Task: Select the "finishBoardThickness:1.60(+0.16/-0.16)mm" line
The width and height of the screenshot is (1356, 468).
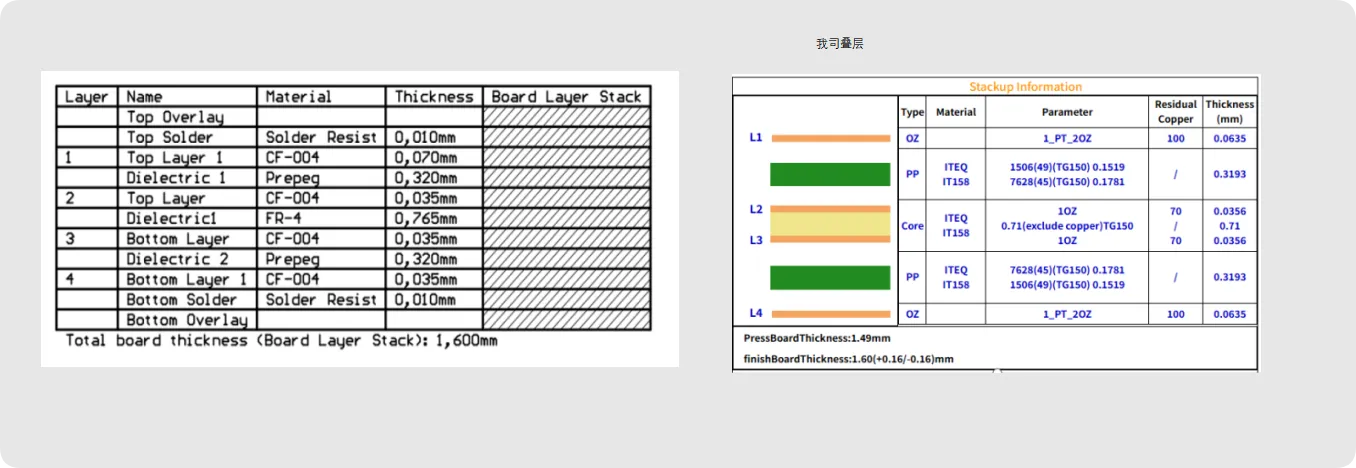Action: click(848, 358)
